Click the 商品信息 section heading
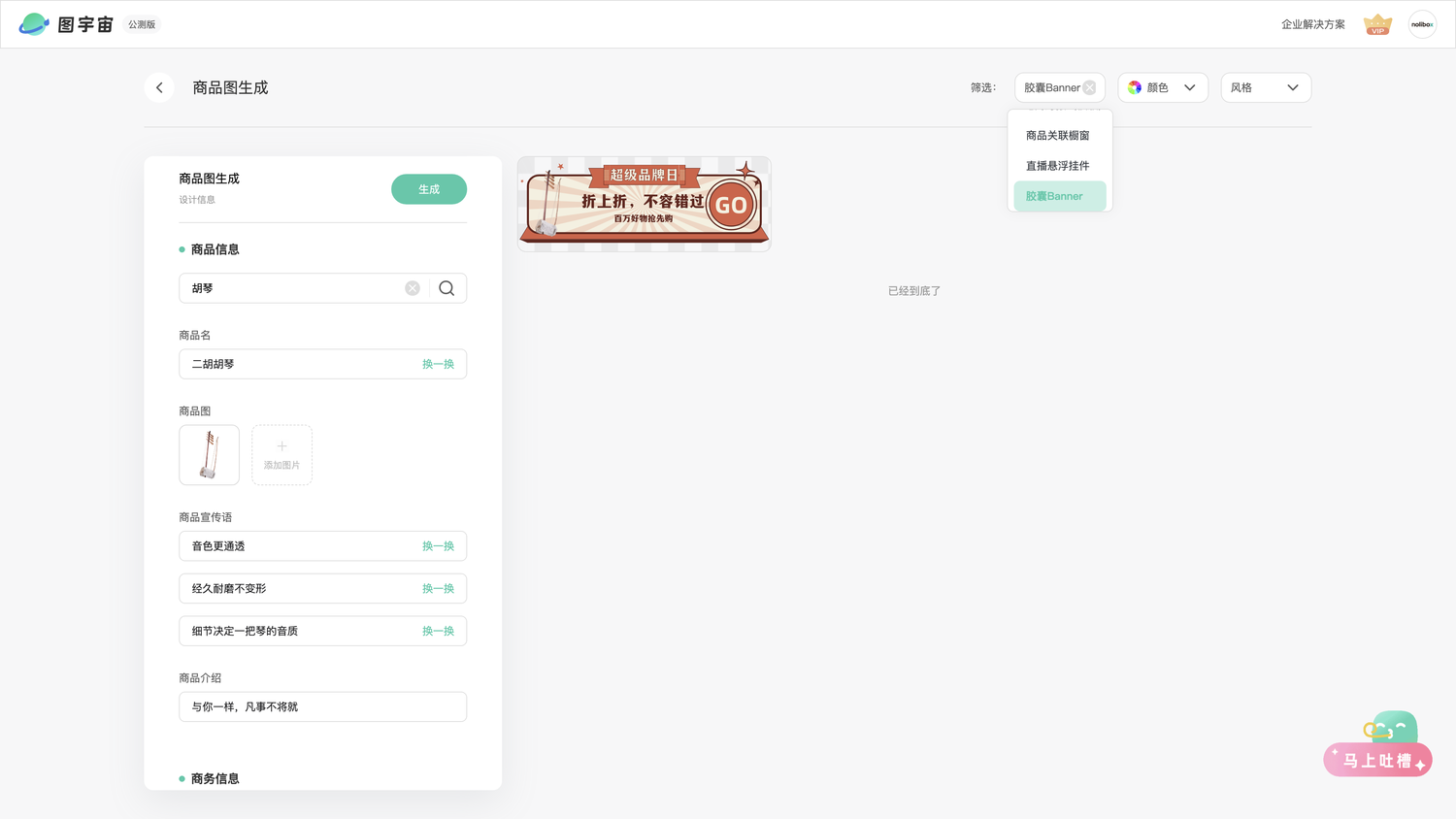 tap(215, 249)
